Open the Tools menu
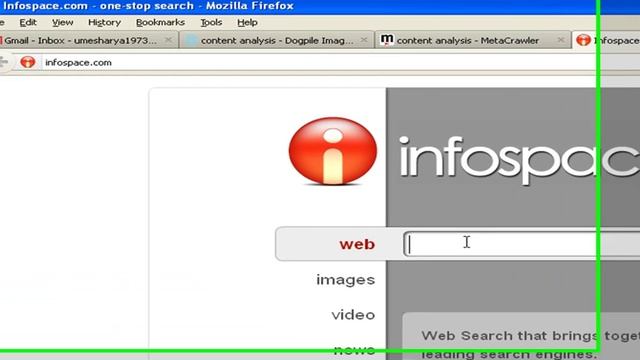The image size is (640, 360). [x=211, y=22]
